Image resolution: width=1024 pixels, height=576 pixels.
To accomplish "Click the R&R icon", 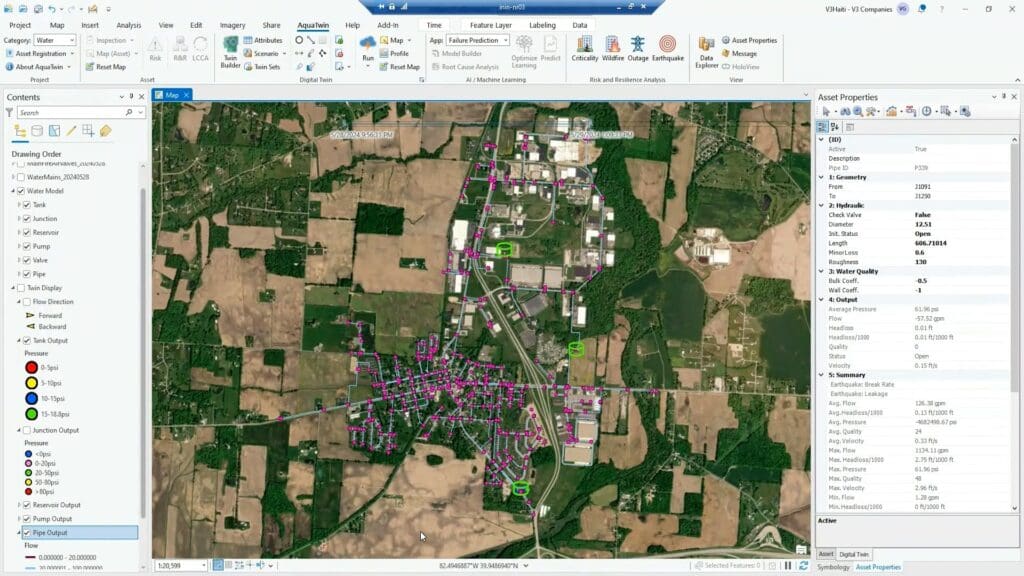I will pos(180,49).
